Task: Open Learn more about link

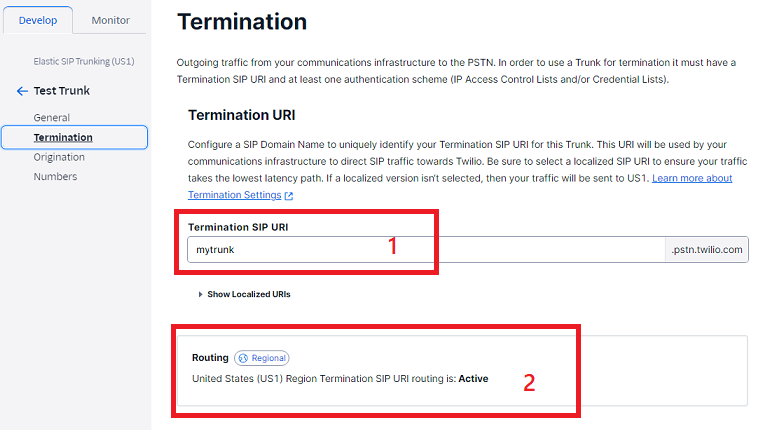Action: (x=692, y=178)
